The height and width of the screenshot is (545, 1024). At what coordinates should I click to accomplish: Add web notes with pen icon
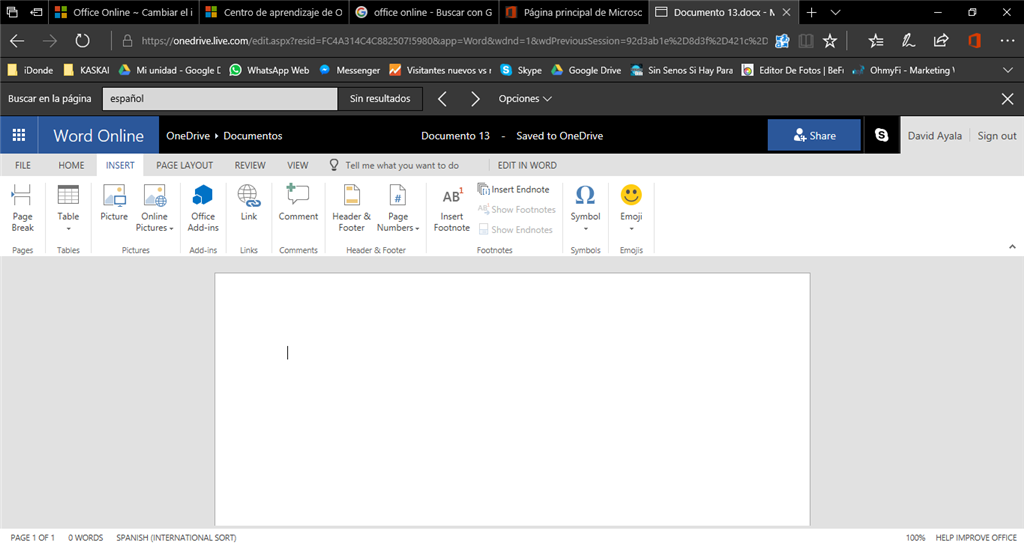point(908,41)
